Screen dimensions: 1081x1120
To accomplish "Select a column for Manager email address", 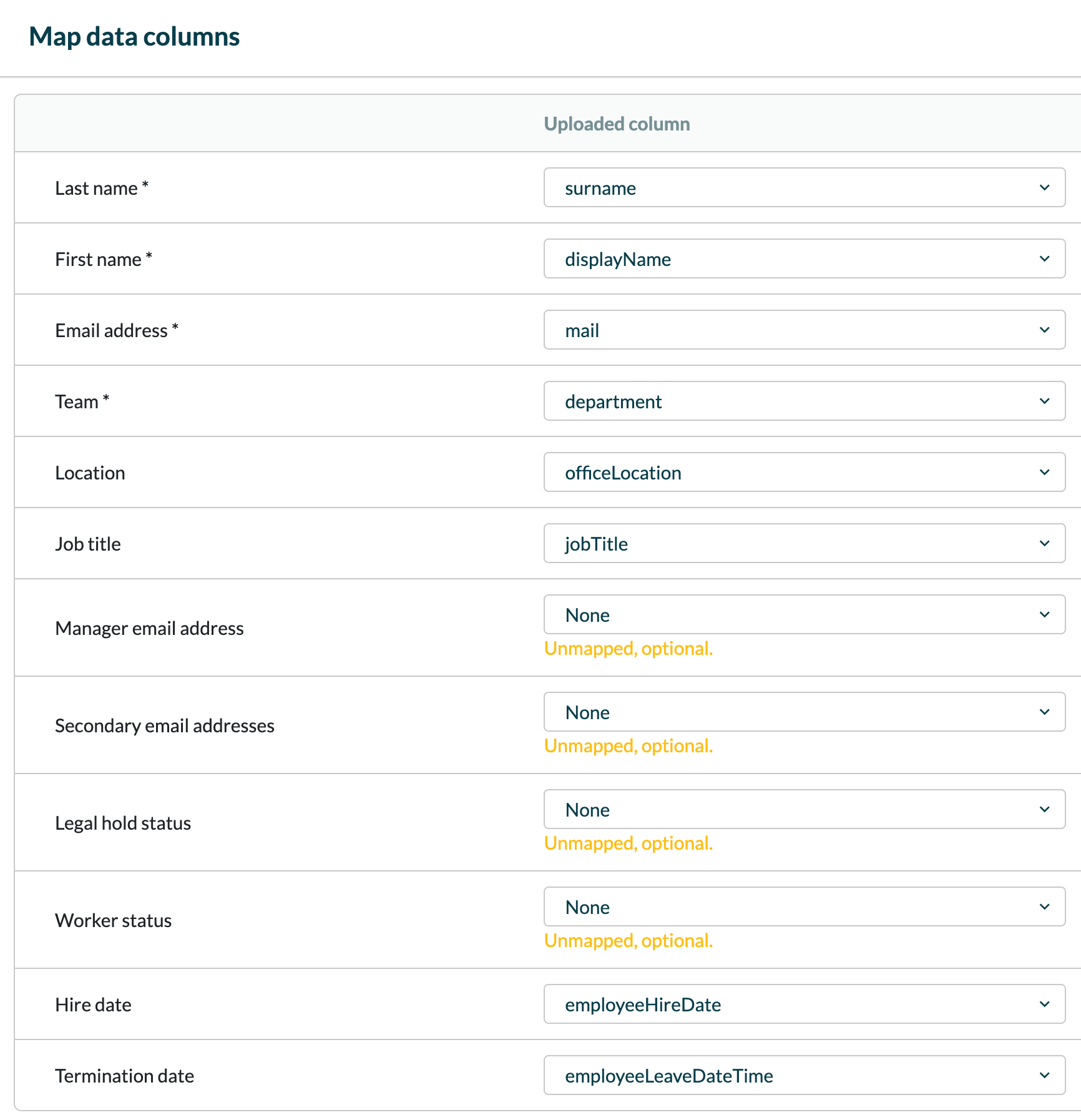I will (804, 615).
